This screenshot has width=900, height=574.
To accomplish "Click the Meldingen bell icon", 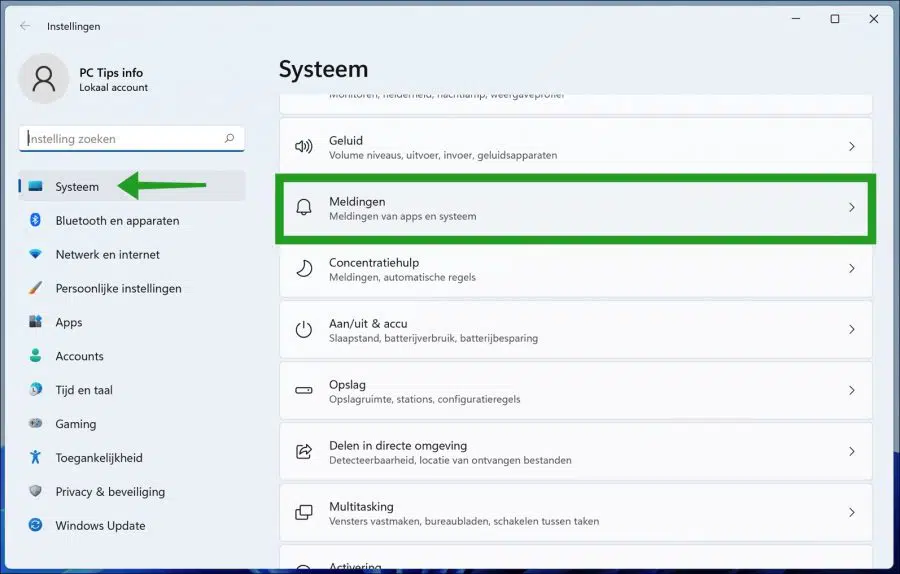I will 304,207.
